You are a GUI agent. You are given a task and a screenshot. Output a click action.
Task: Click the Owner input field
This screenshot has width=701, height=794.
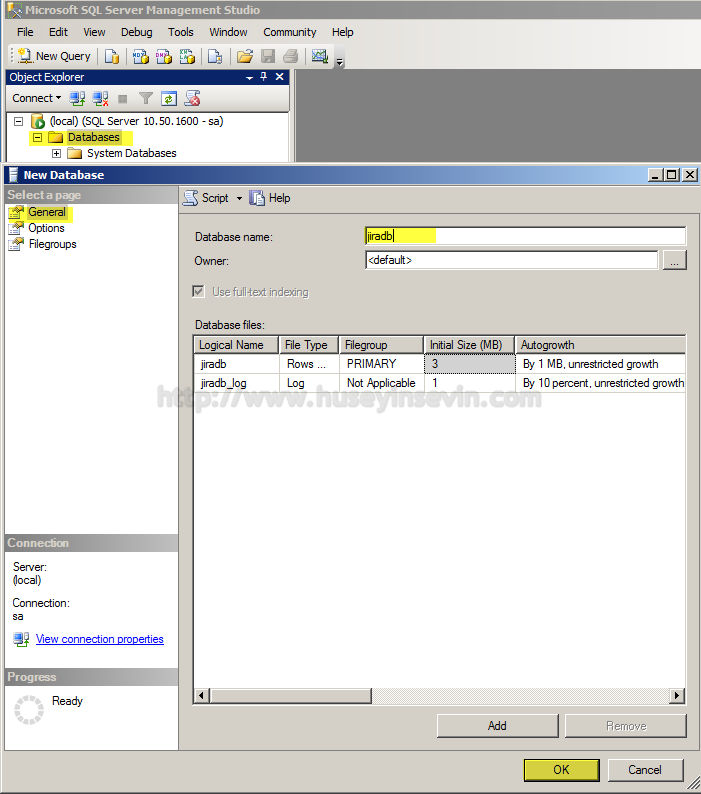512,260
